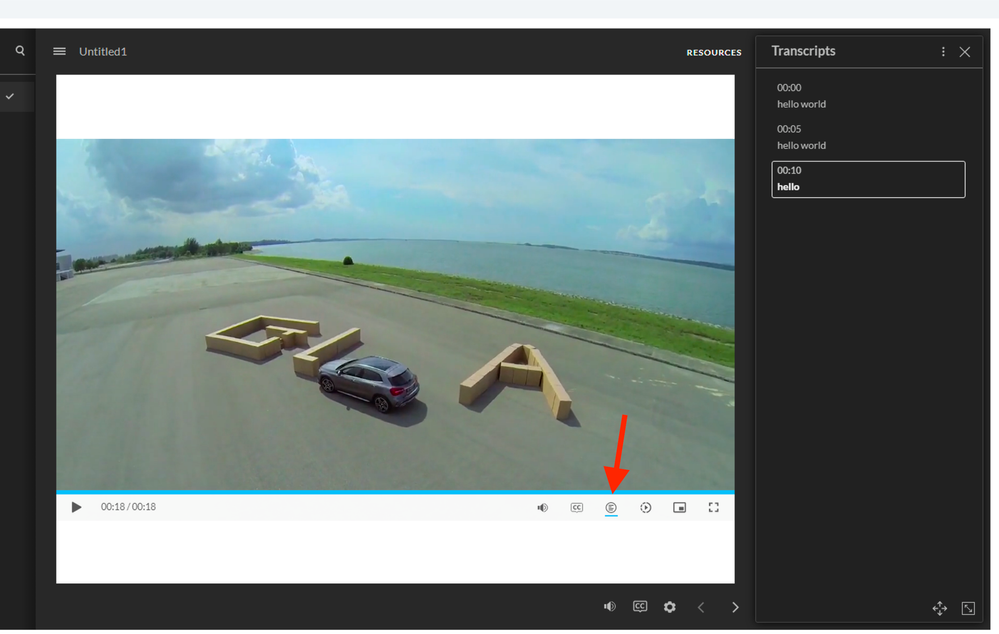This screenshot has width=999, height=634.
Task: Close the Transcripts panel
Action: click(x=965, y=52)
